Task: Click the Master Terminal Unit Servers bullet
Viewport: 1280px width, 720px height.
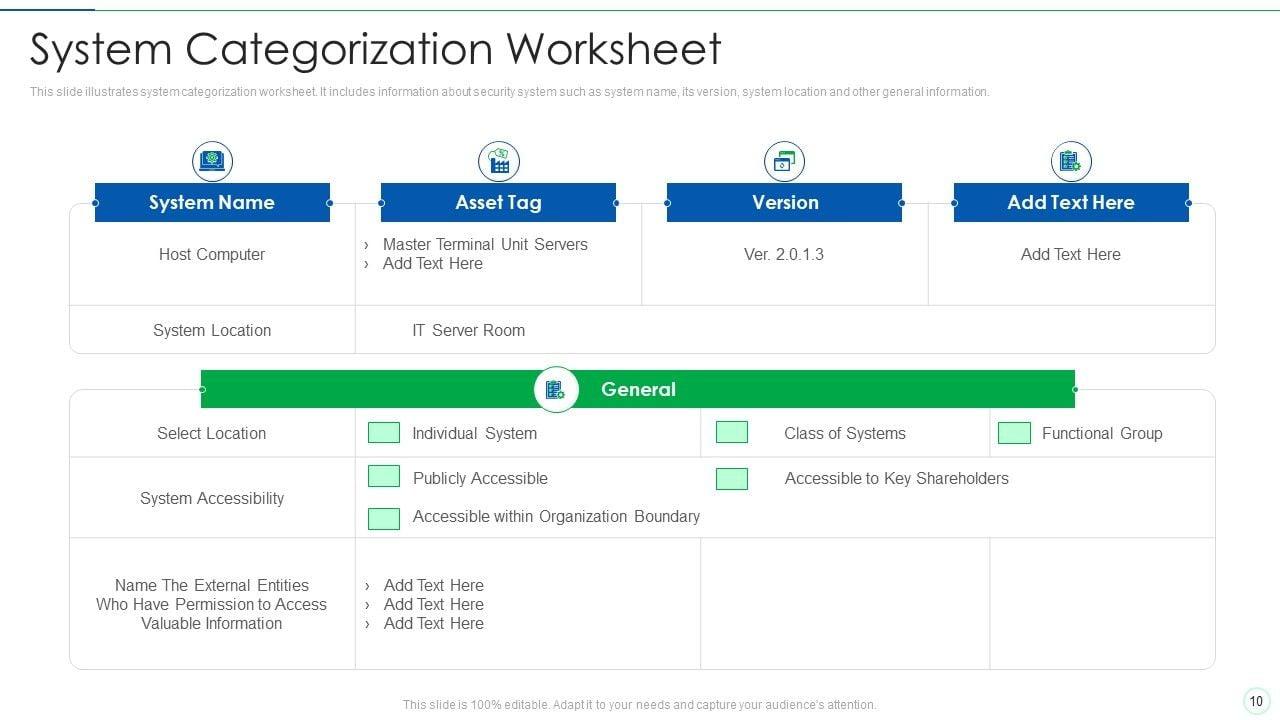Action: 485,244
